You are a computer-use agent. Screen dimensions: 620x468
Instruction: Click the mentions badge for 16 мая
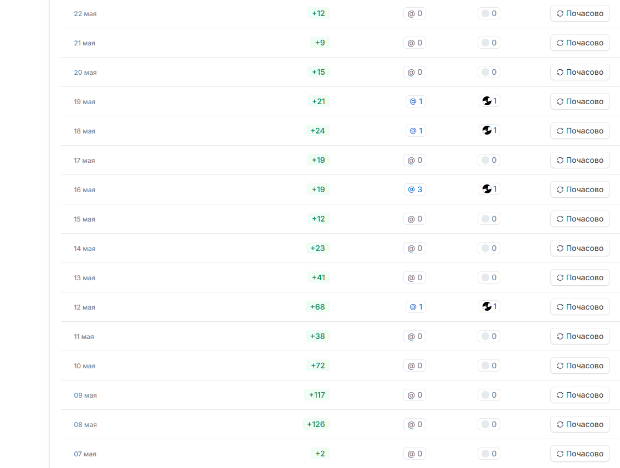414,189
